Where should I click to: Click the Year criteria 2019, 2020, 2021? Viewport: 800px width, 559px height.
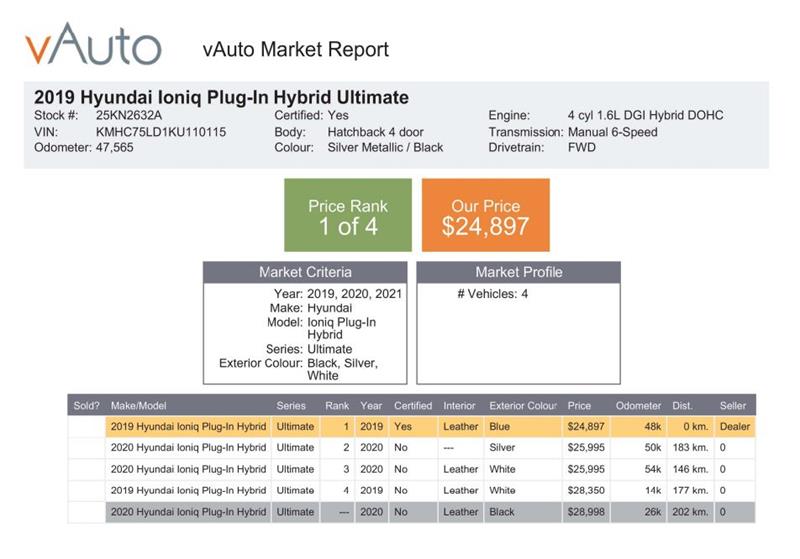click(x=354, y=294)
